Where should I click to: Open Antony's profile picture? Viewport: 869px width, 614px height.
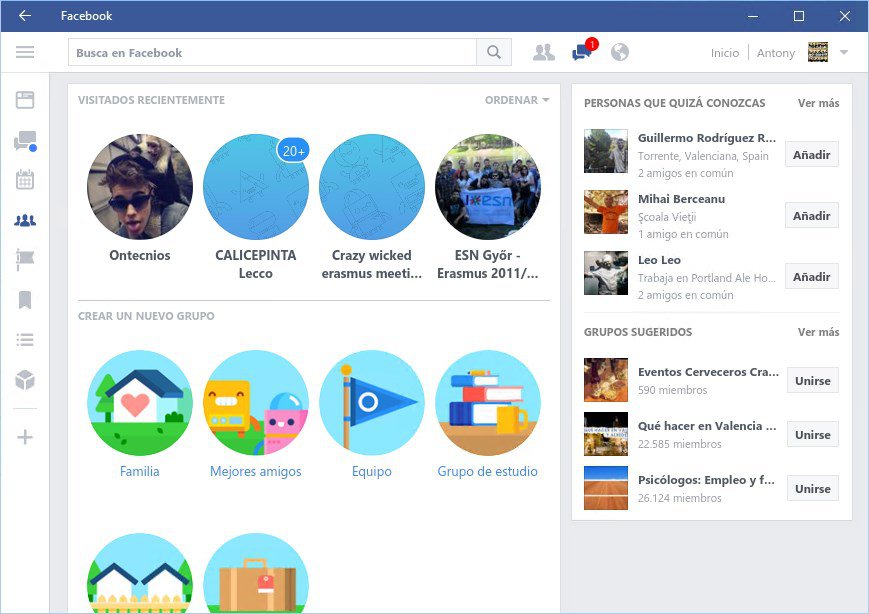[x=818, y=52]
